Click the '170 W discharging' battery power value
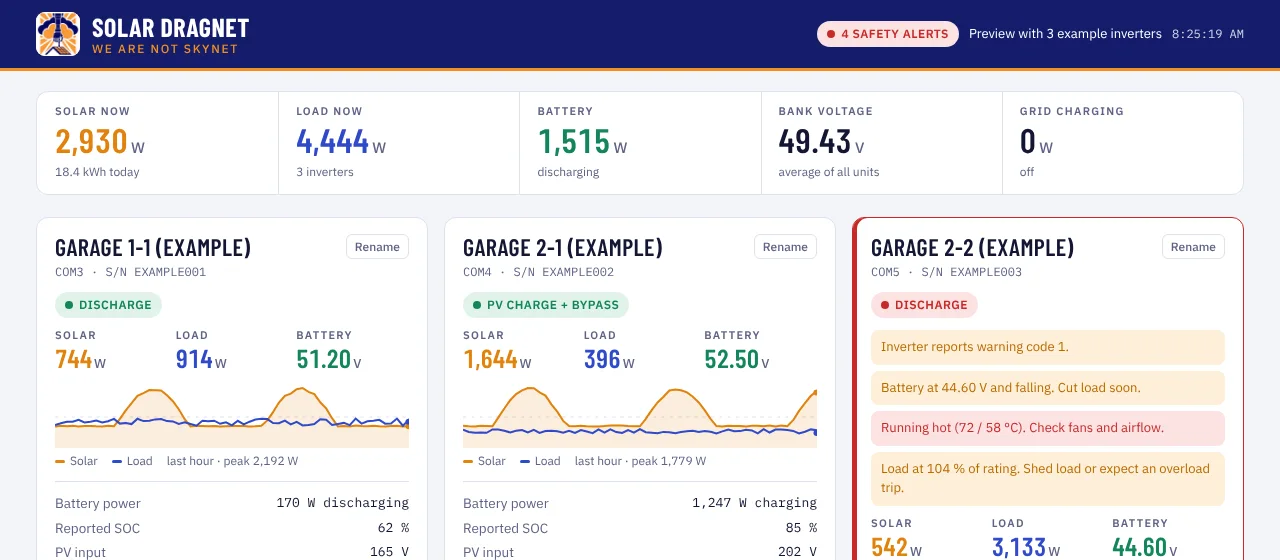This screenshot has width=1280, height=560. (342, 503)
